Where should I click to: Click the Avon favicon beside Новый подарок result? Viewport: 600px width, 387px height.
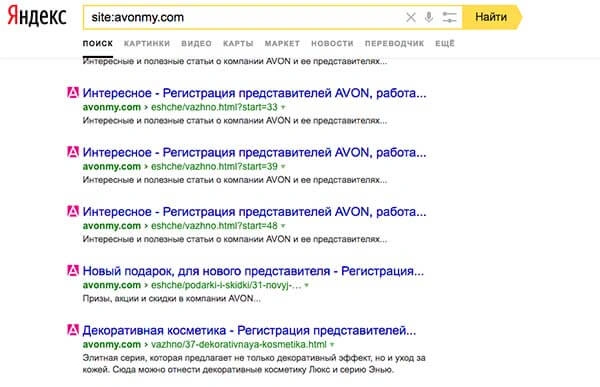[73, 271]
